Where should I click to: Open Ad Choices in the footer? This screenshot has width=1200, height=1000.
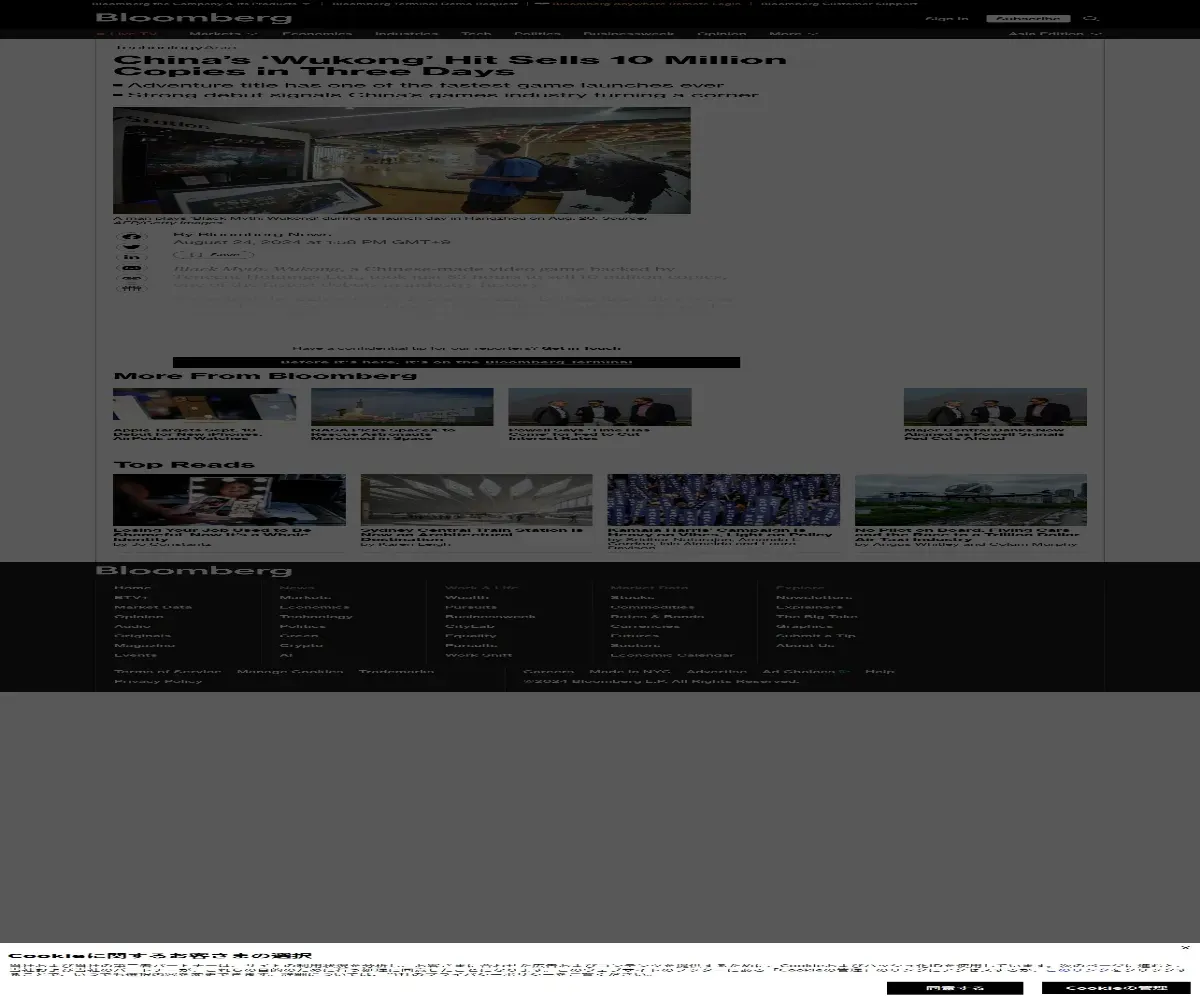[806, 672]
